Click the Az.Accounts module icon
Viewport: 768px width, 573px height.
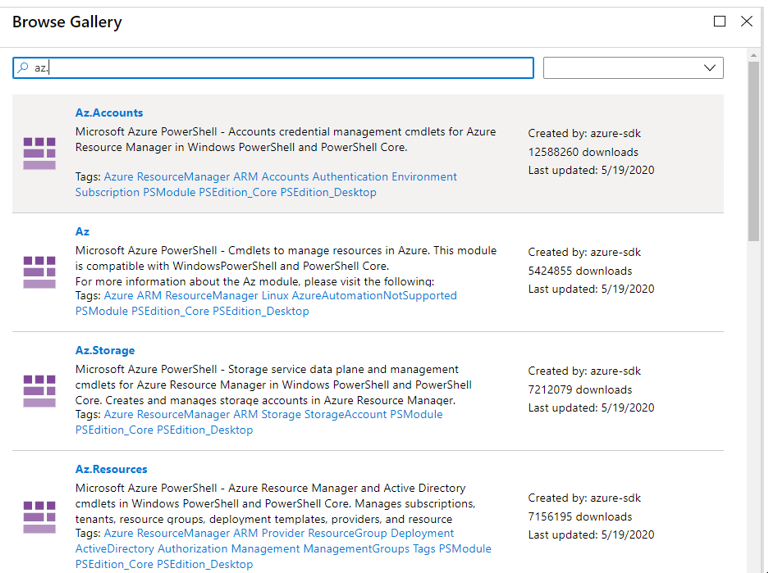pyautogui.click(x=39, y=153)
